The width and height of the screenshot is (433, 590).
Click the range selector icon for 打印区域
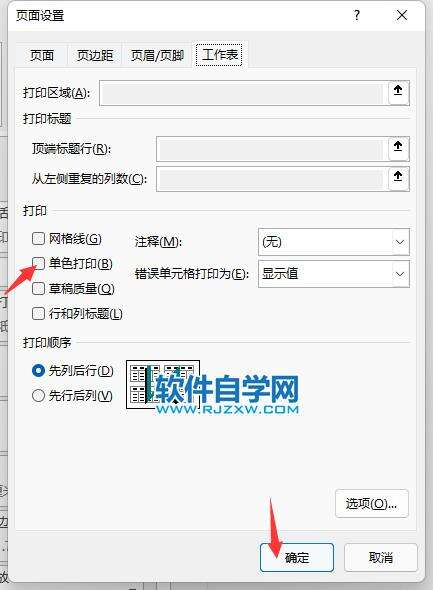tap(398, 92)
